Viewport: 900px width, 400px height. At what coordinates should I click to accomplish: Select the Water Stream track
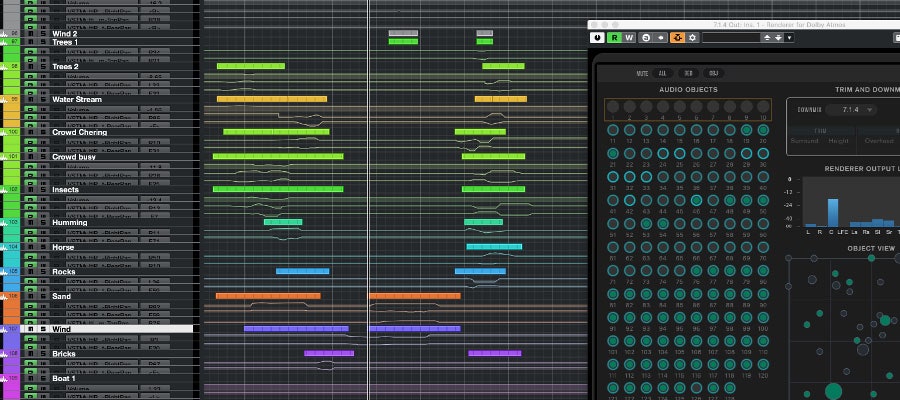click(x=100, y=99)
